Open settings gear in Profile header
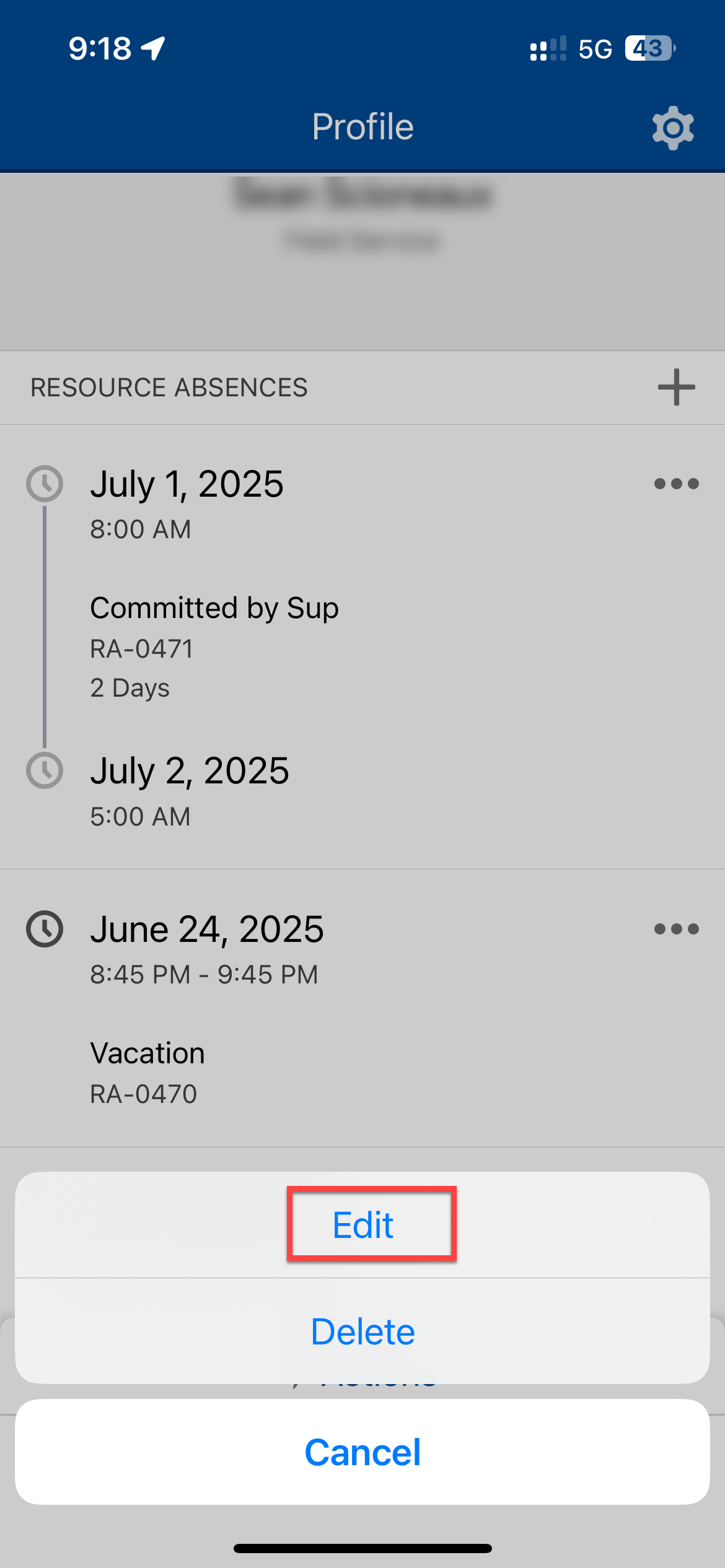 [x=673, y=128]
